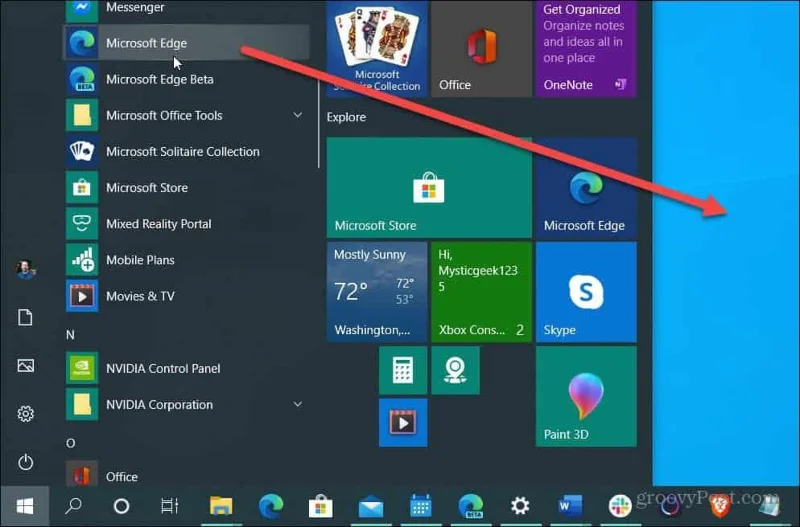This screenshot has width=800, height=527.
Task: Open the Mobile Plans app
Action: (186, 260)
